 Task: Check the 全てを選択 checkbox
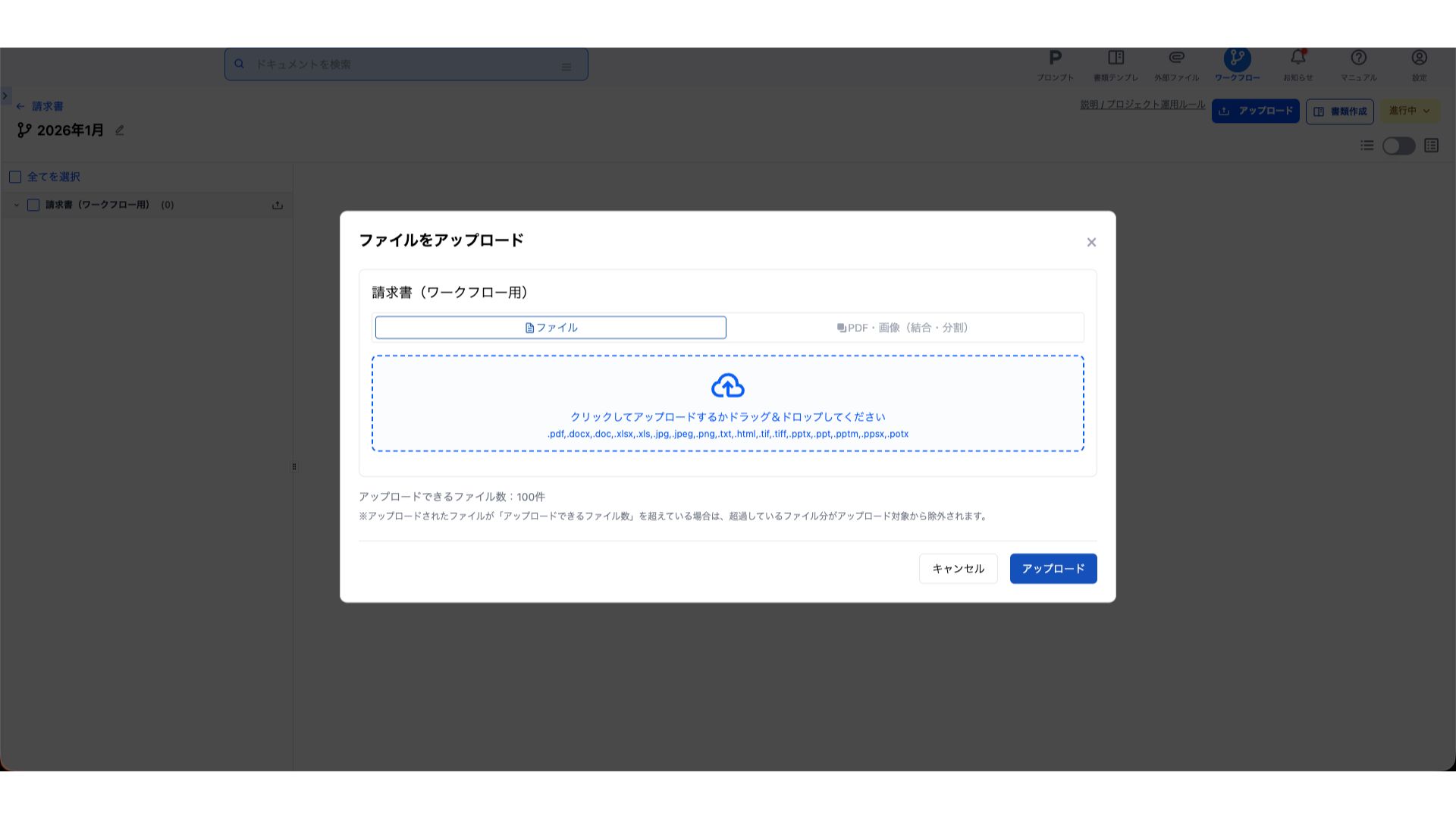point(15,177)
